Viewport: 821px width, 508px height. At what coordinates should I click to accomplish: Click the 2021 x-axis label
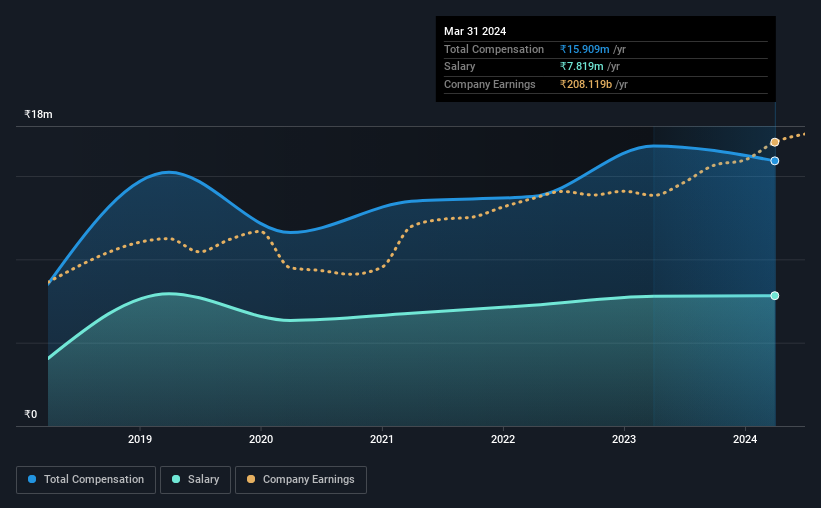382,439
